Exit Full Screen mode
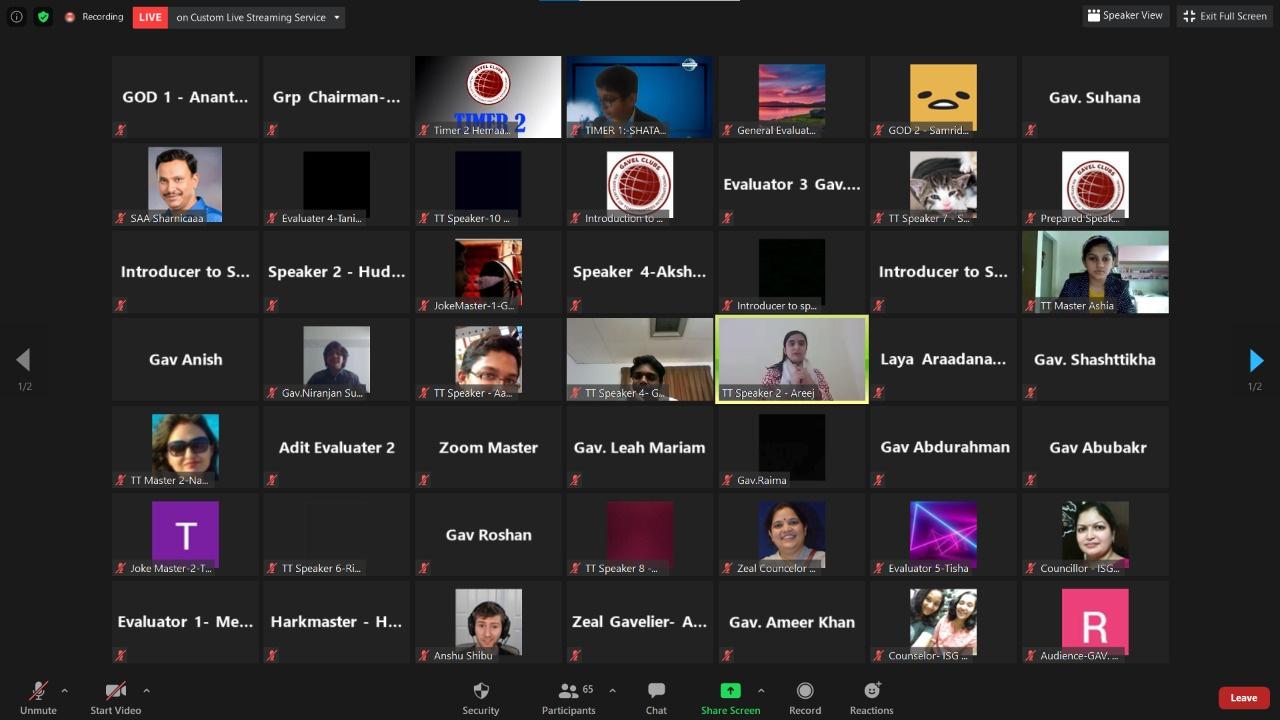The image size is (1280, 720). point(1224,16)
